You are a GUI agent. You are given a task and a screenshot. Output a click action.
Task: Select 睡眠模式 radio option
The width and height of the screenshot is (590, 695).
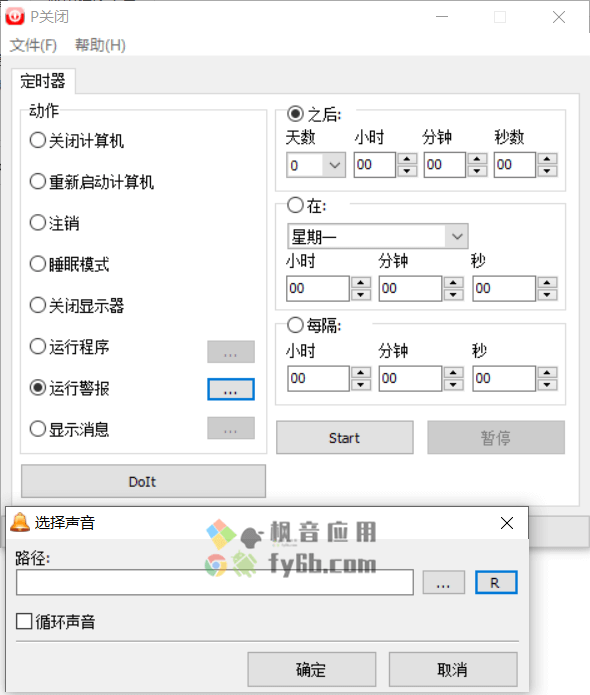[38, 264]
